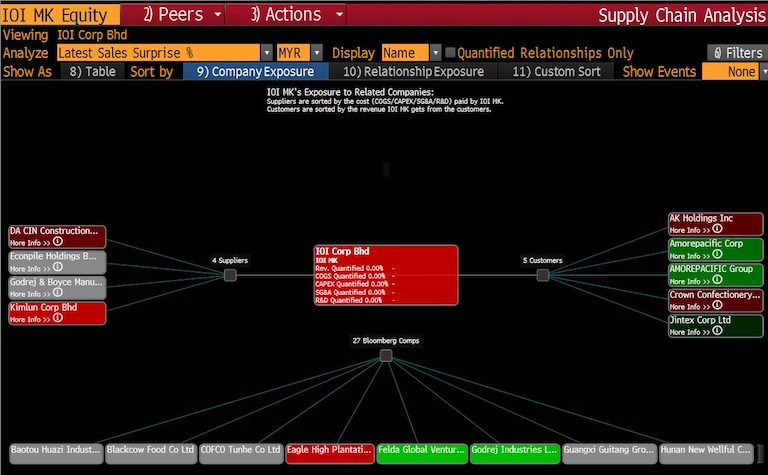Click the IOI MK Equity ticker field
768x475 pixels.
click(x=60, y=15)
